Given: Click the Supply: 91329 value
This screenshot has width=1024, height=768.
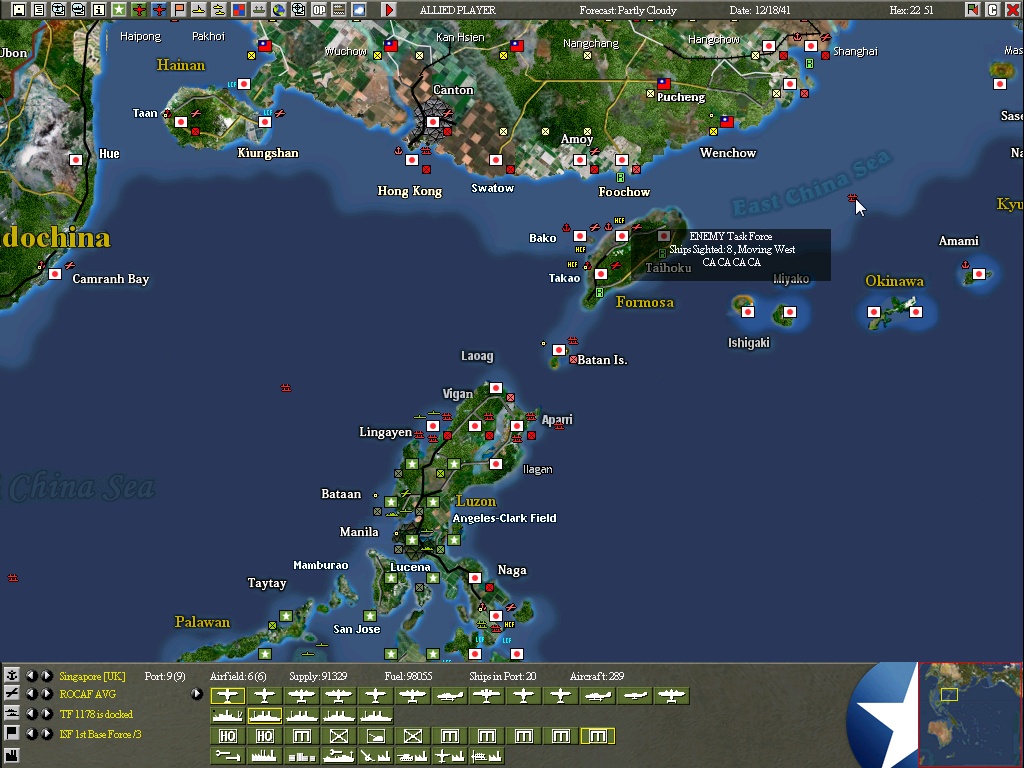Looking at the screenshot, I should tap(318, 676).
